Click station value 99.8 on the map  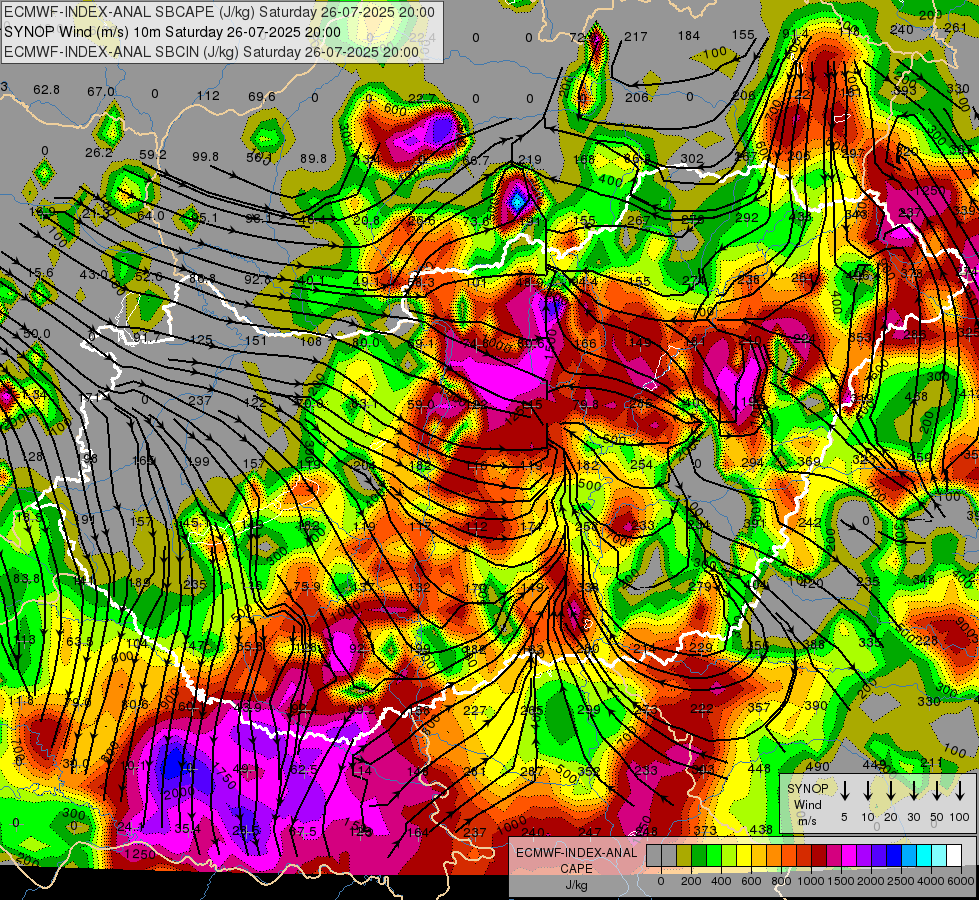[205, 156]
